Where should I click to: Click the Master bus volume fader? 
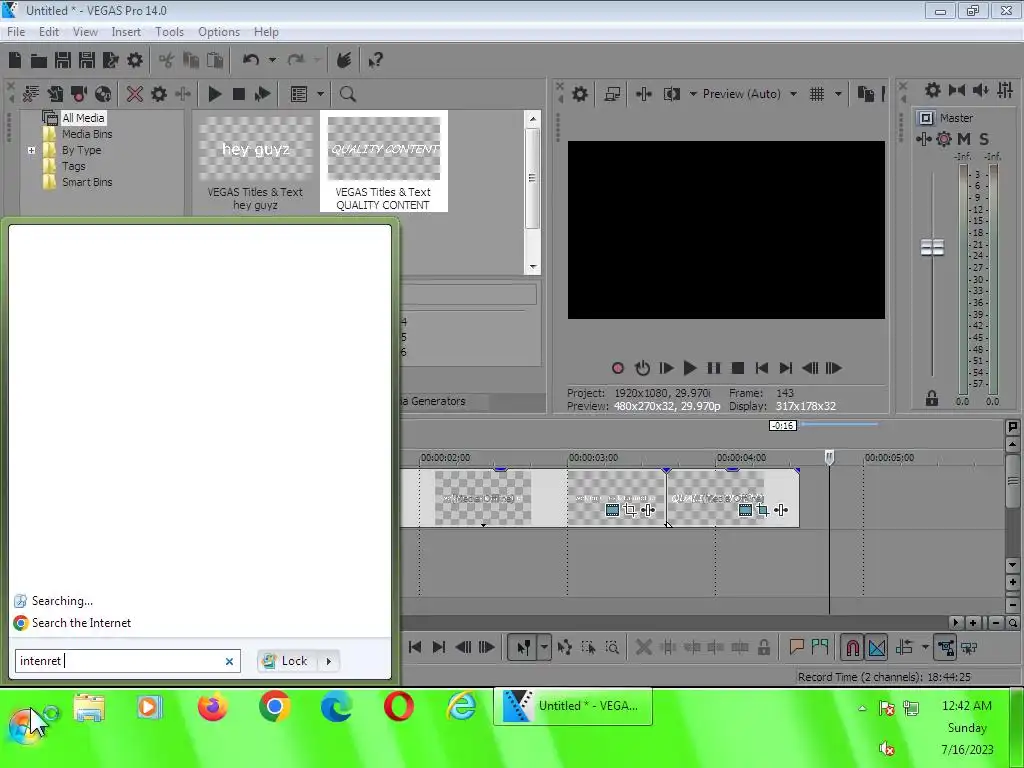[932, 248]
